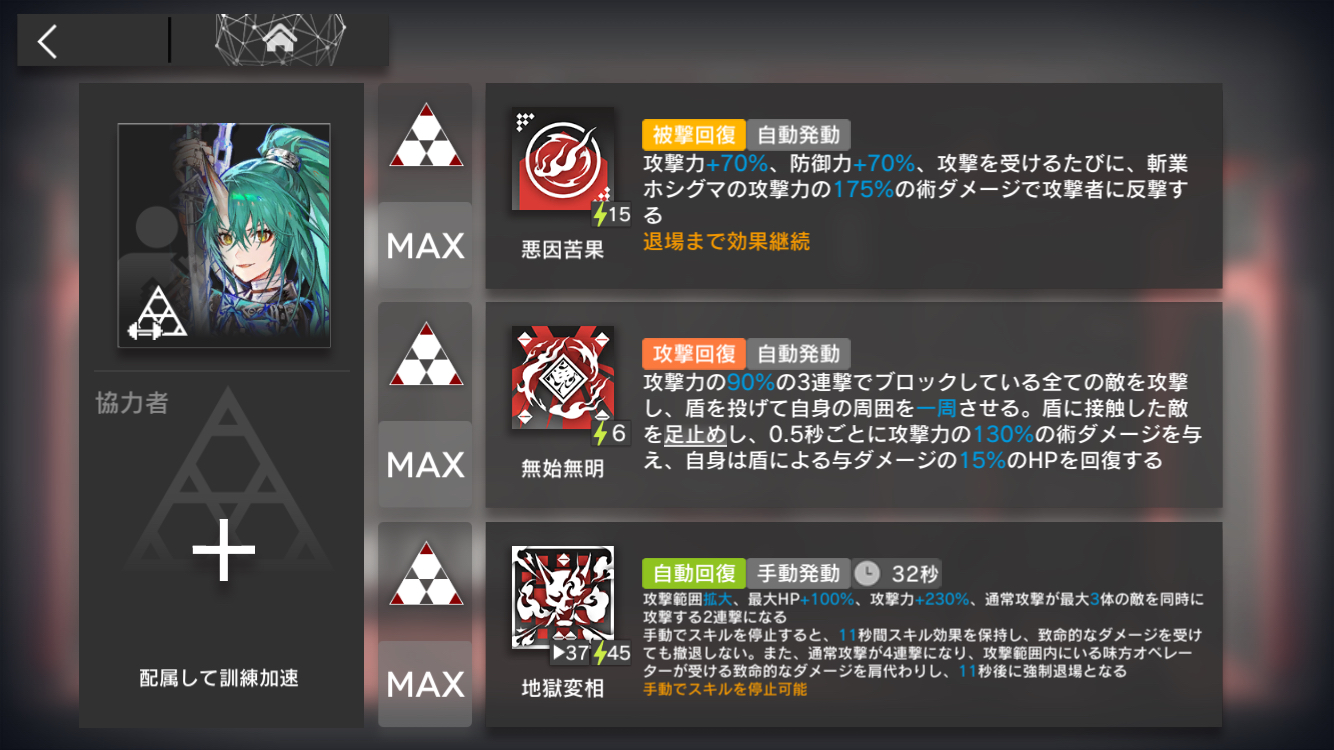1334x750 pixels.
Task: Click the 32秒 duration clock indicator
Action: point(896,573)
